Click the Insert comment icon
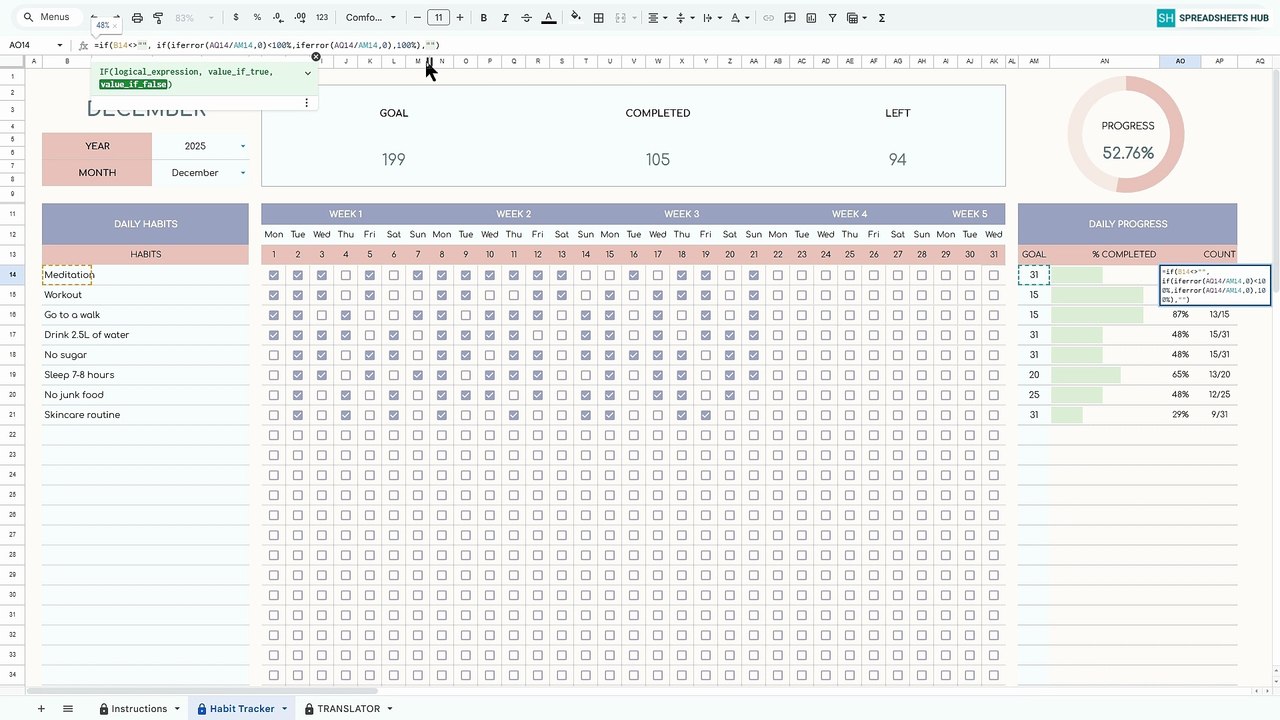The image size is (1280, 720). tap(790, 18)
